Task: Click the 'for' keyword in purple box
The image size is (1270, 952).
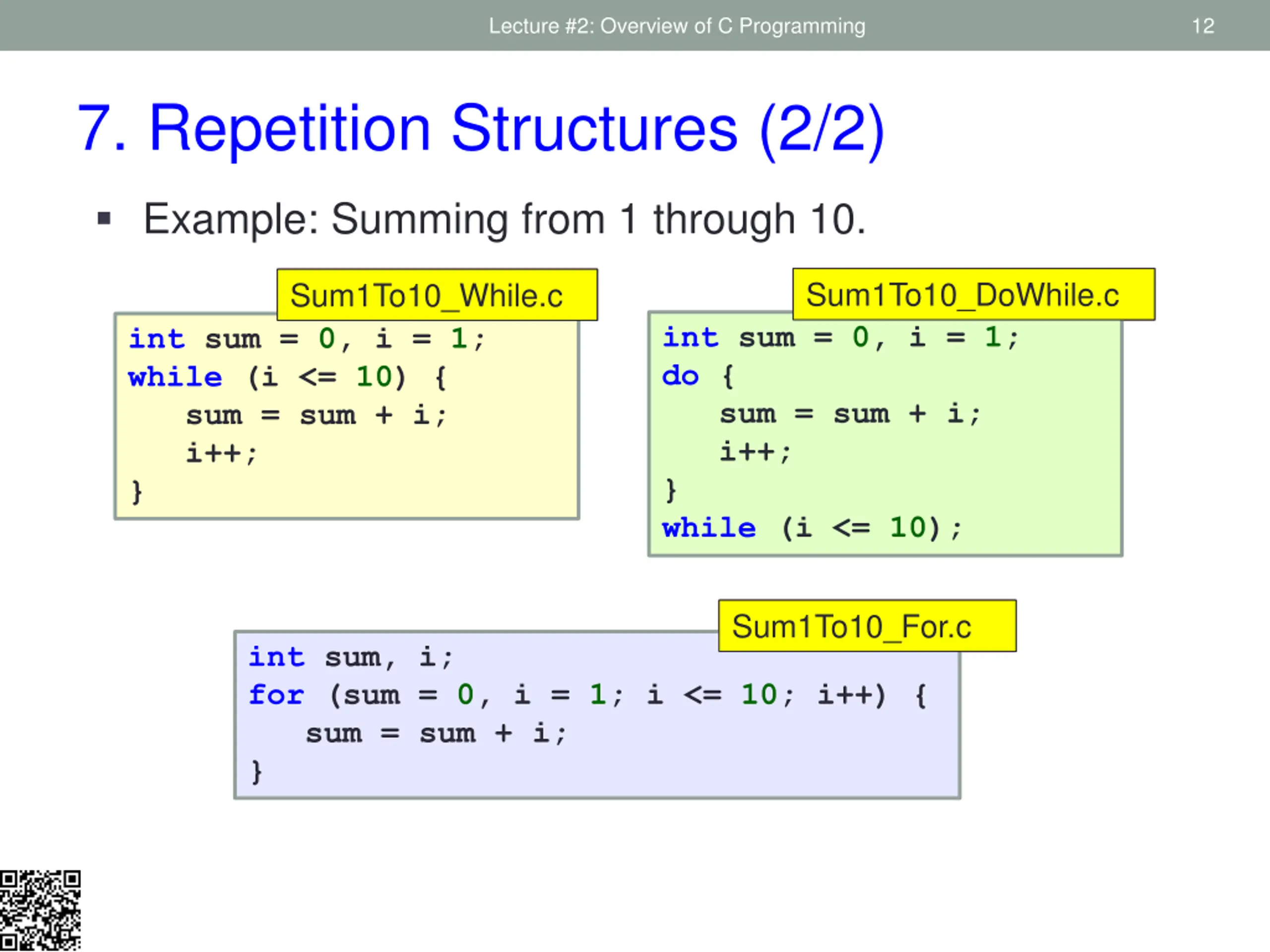Action: pos(276,695)
